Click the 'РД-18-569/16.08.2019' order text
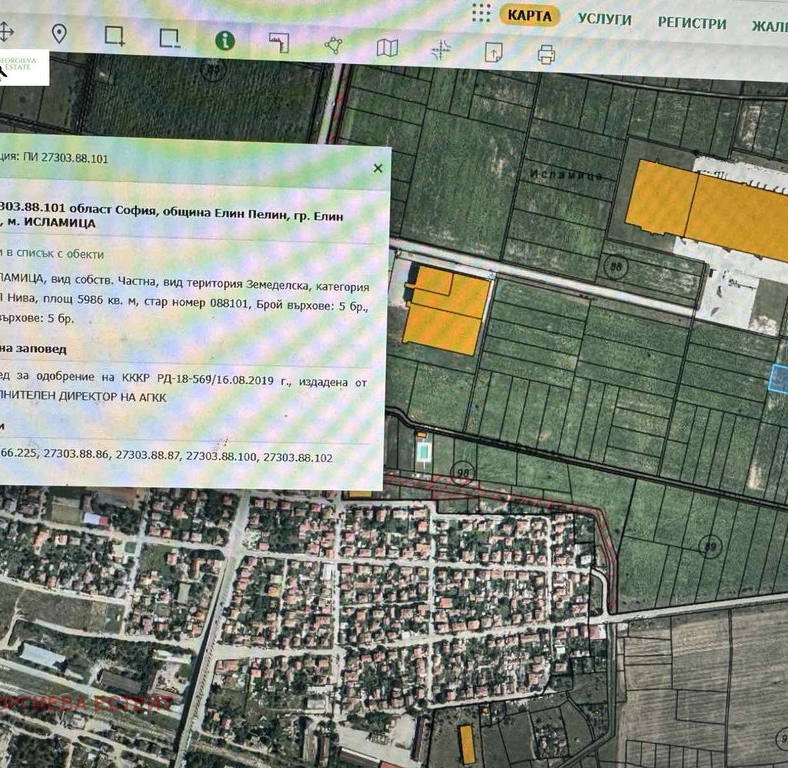Viewport: 788px width, 768px height. pos(215,380)
